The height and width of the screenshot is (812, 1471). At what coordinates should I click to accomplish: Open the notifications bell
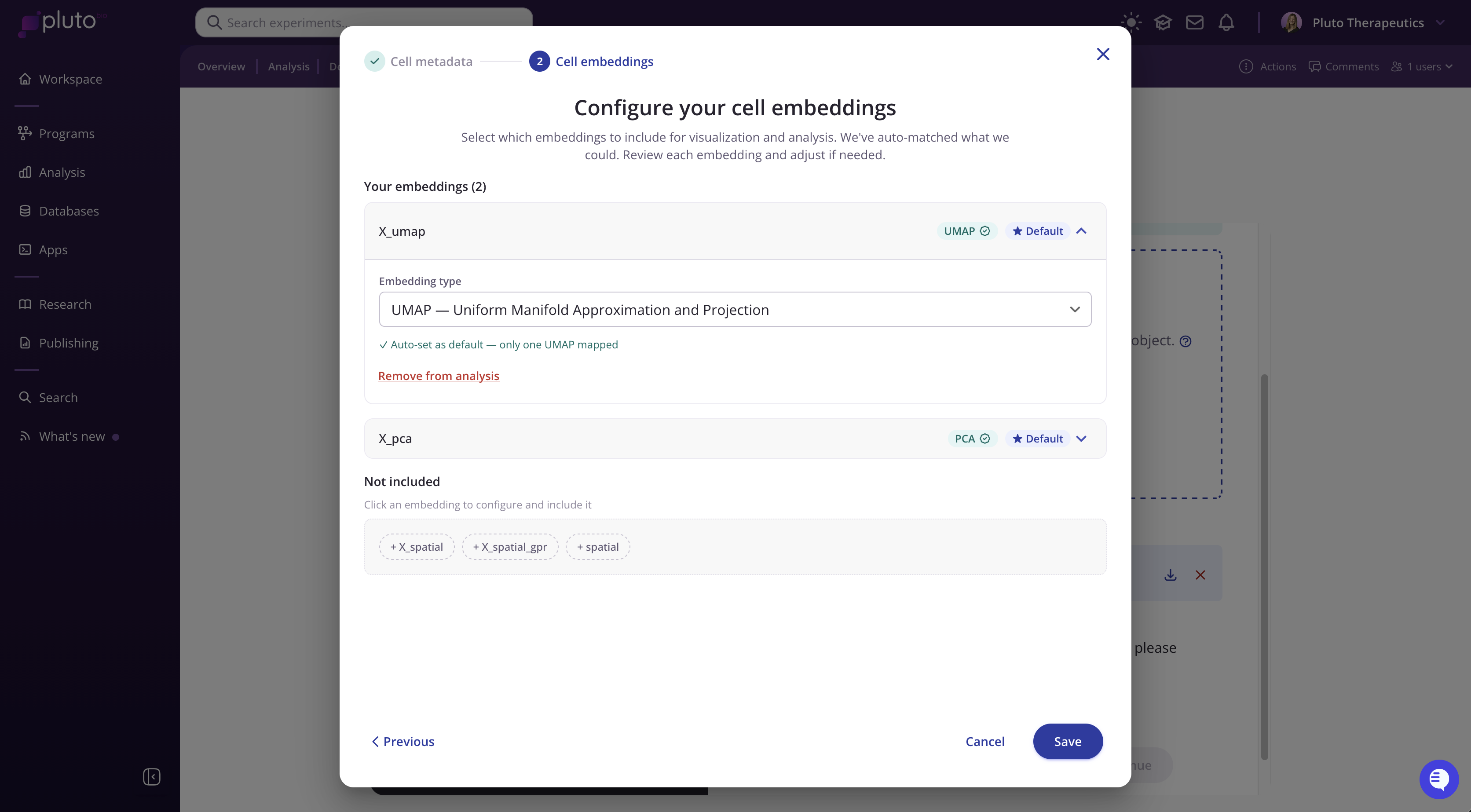[x=1226, y=23]
